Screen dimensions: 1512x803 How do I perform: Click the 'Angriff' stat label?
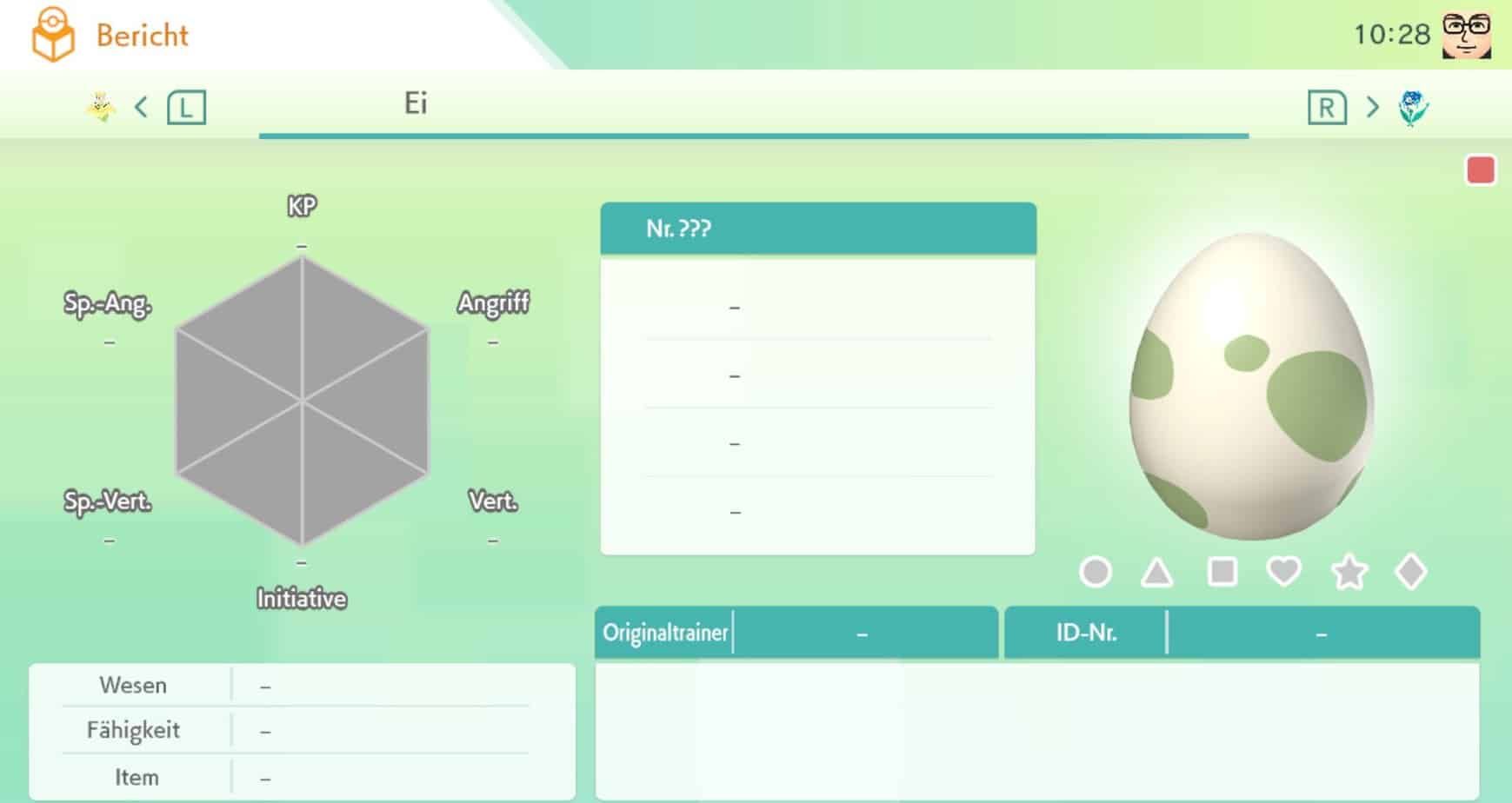point(493,302)
